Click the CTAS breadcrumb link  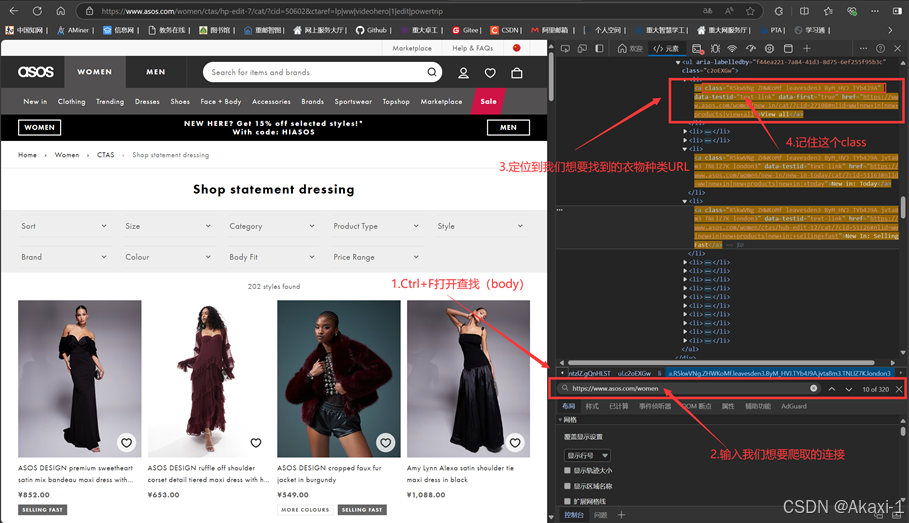pyautogui.click(x=106, y=155)
